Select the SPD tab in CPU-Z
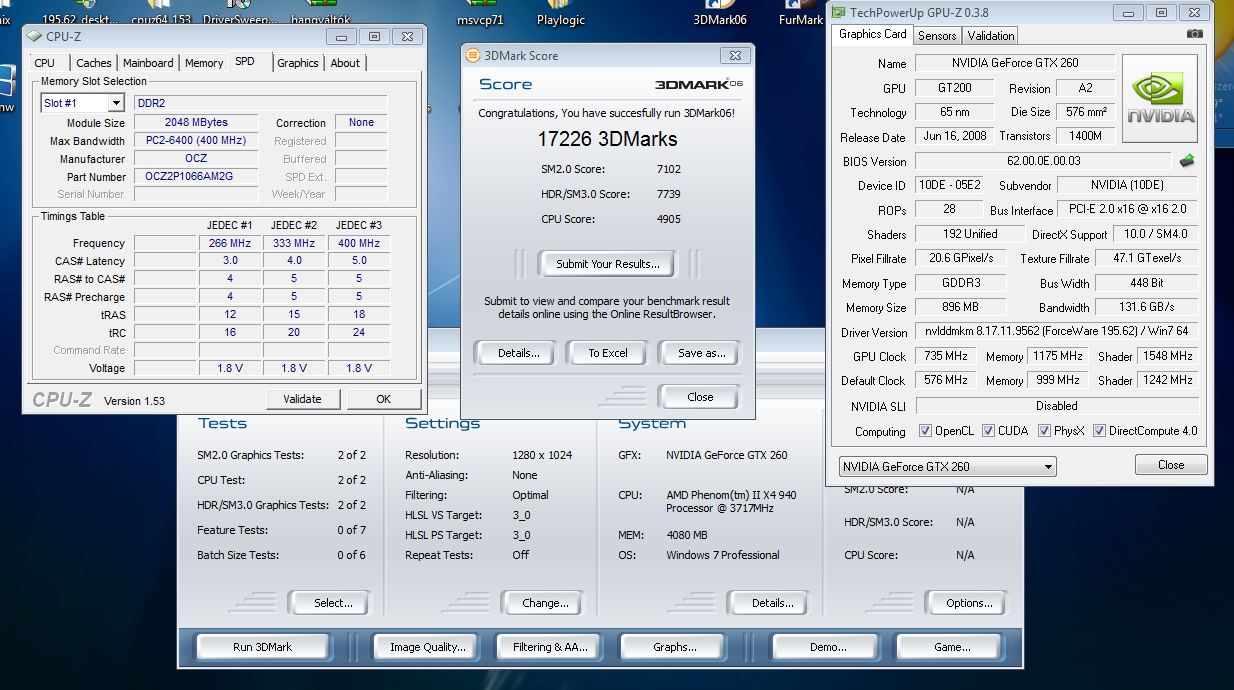The width and height of the screenshot is (1234, 690). 245,61
